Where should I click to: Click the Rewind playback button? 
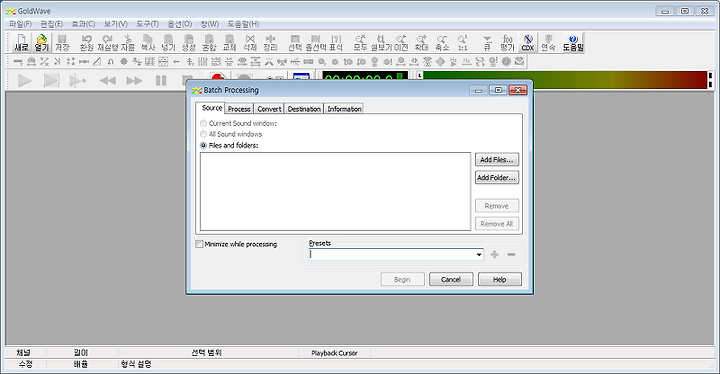point(107,81)
